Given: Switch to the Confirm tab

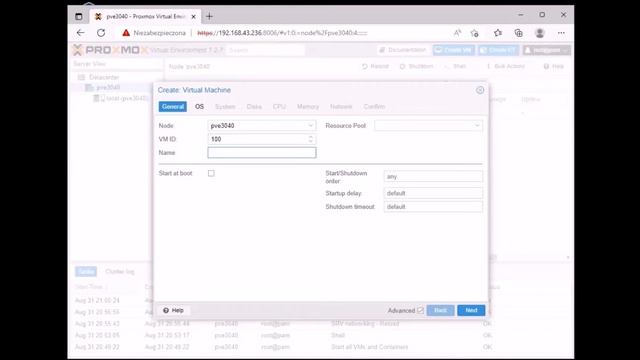Looking at the screenshot, I should coord(374,107).
